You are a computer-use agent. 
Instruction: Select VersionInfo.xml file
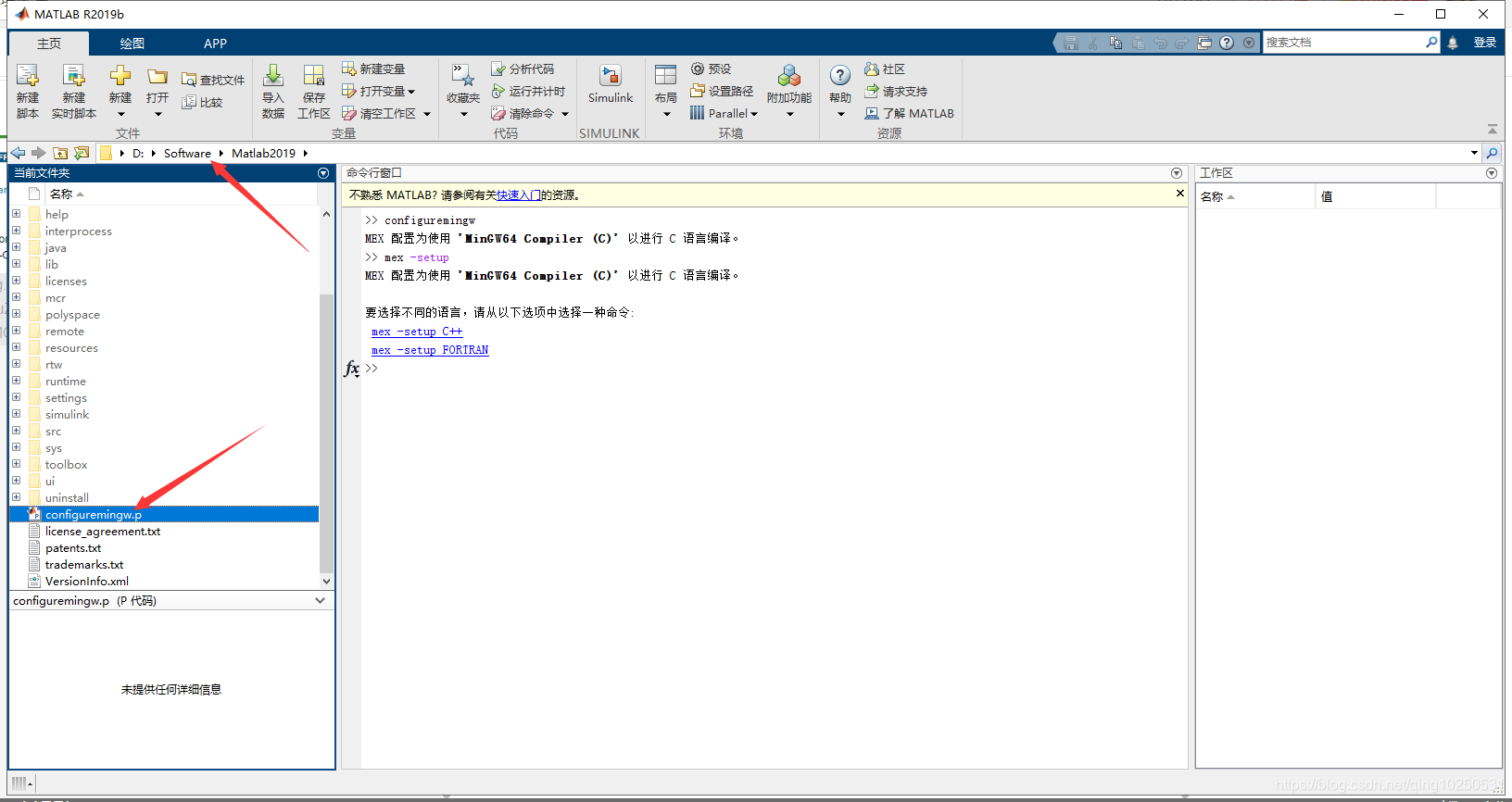(x=86, y=581)
